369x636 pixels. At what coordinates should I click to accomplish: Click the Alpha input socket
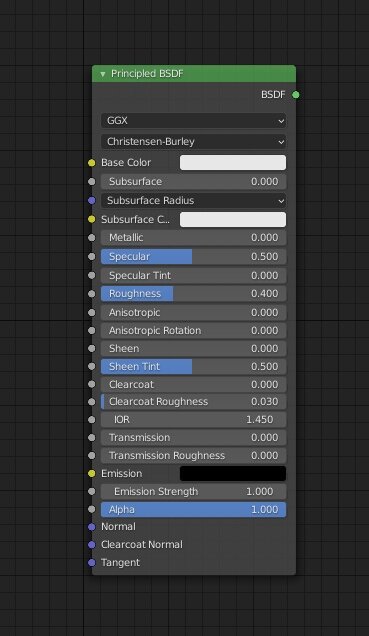92,509
